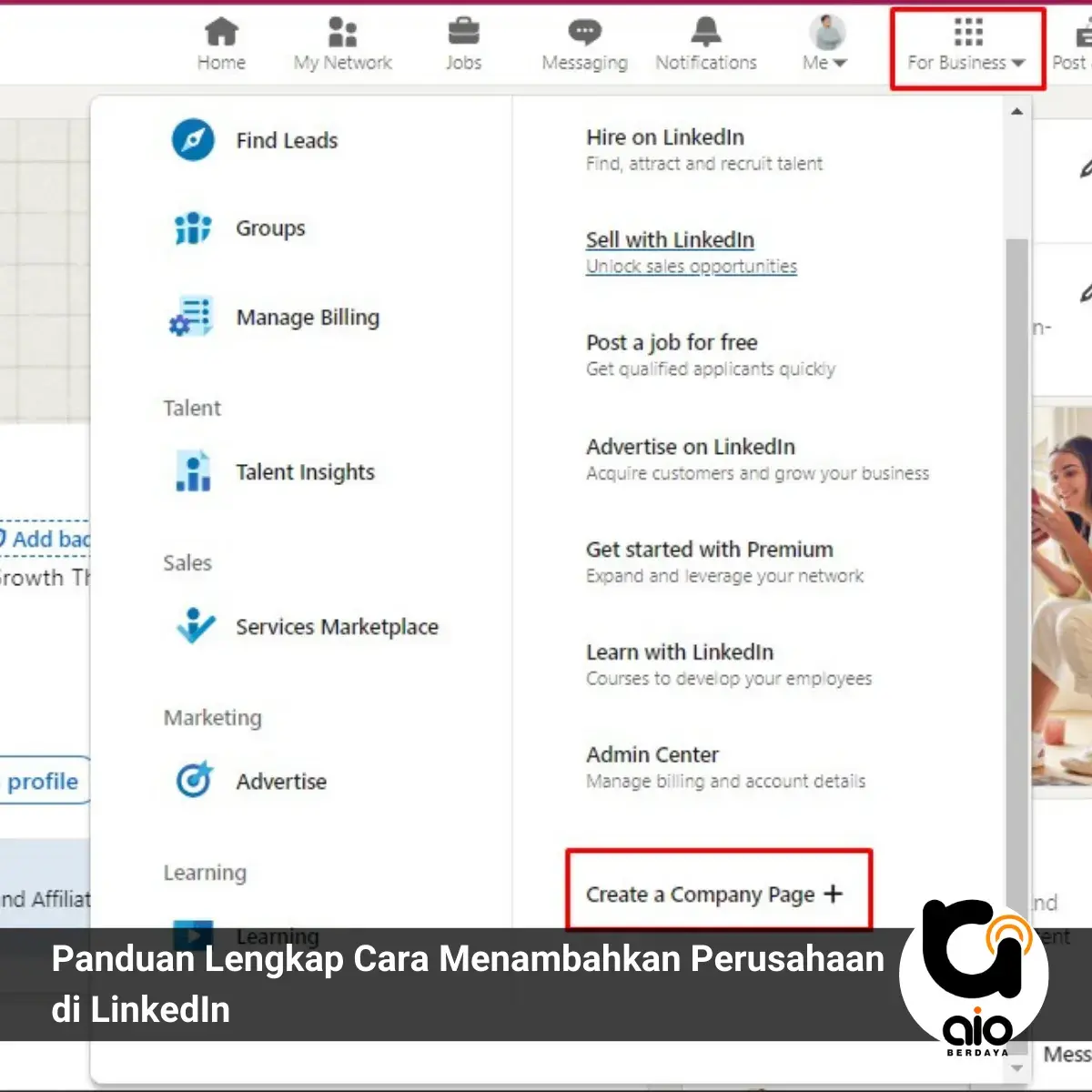Open Learn with LinkedIn link
Screen dimensions: 1092x1092
coord(680,652)
